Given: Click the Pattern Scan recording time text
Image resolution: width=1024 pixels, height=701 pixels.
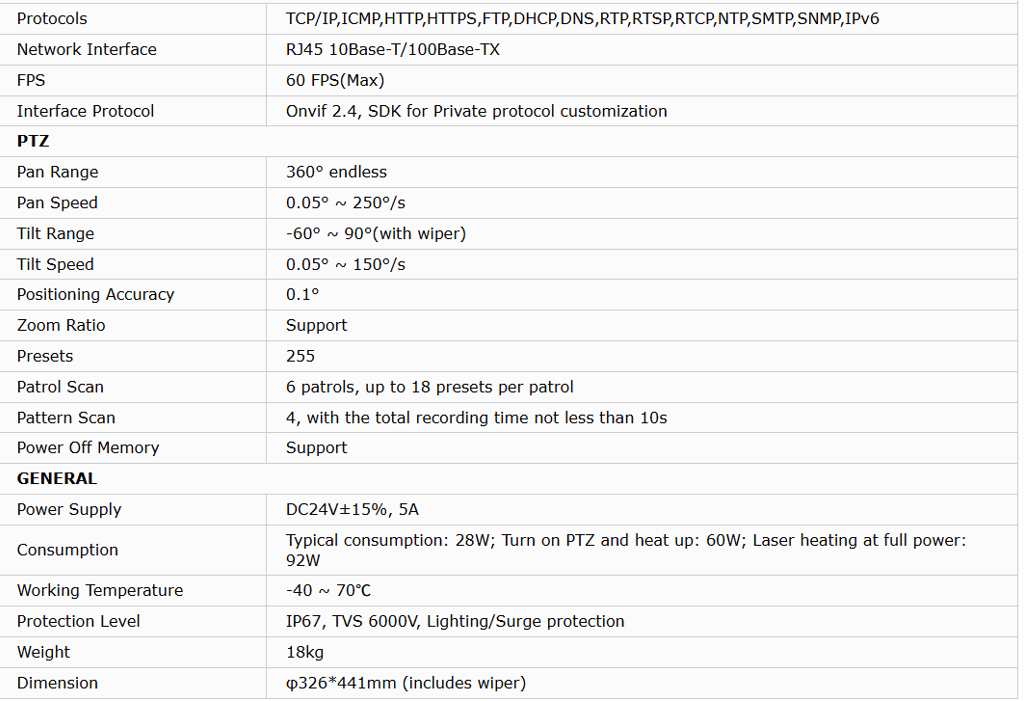Looking at the screenshot, I should pyautogui.click(x=476, y=417).
